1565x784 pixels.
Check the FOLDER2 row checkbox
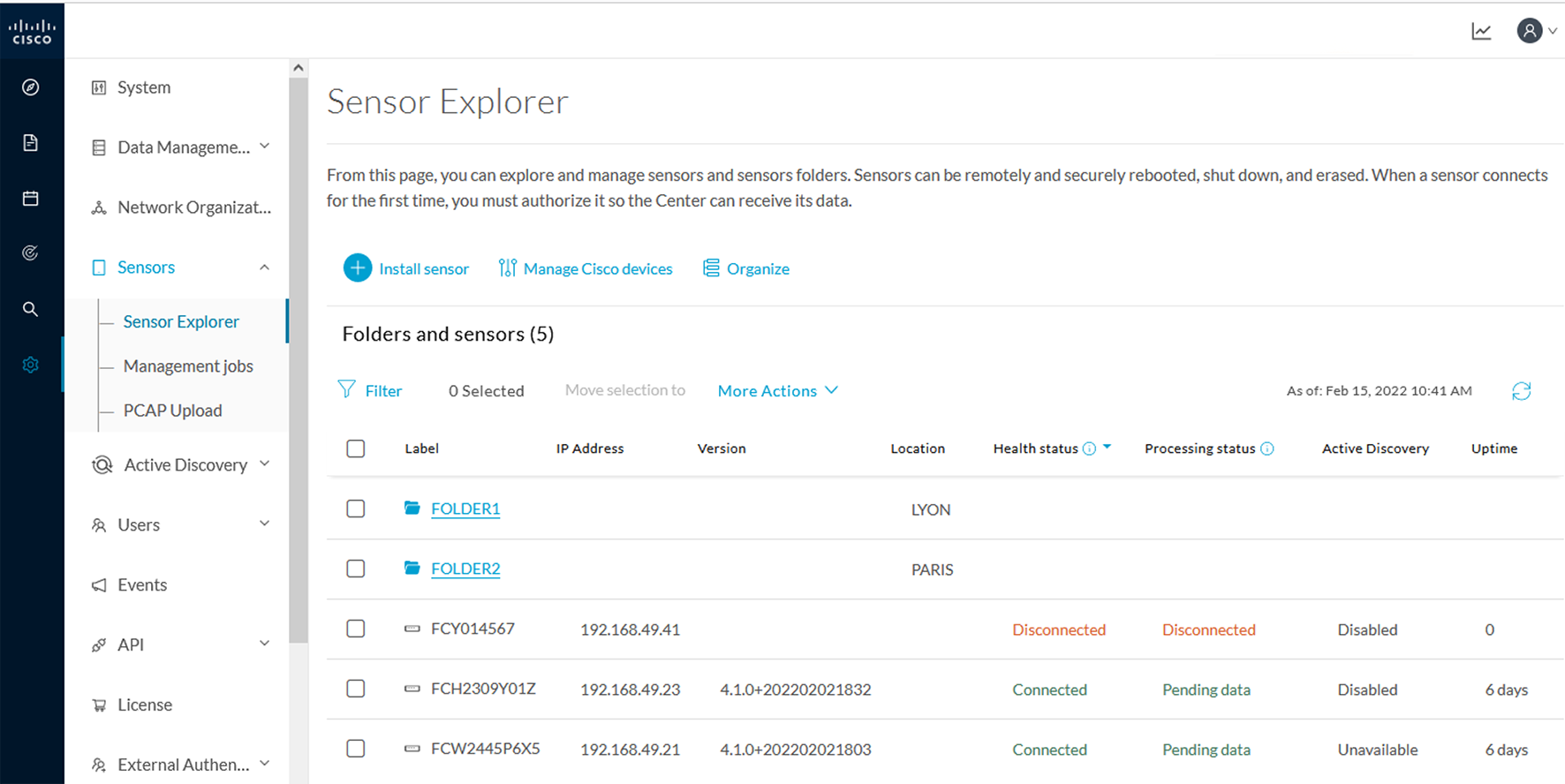356,569
